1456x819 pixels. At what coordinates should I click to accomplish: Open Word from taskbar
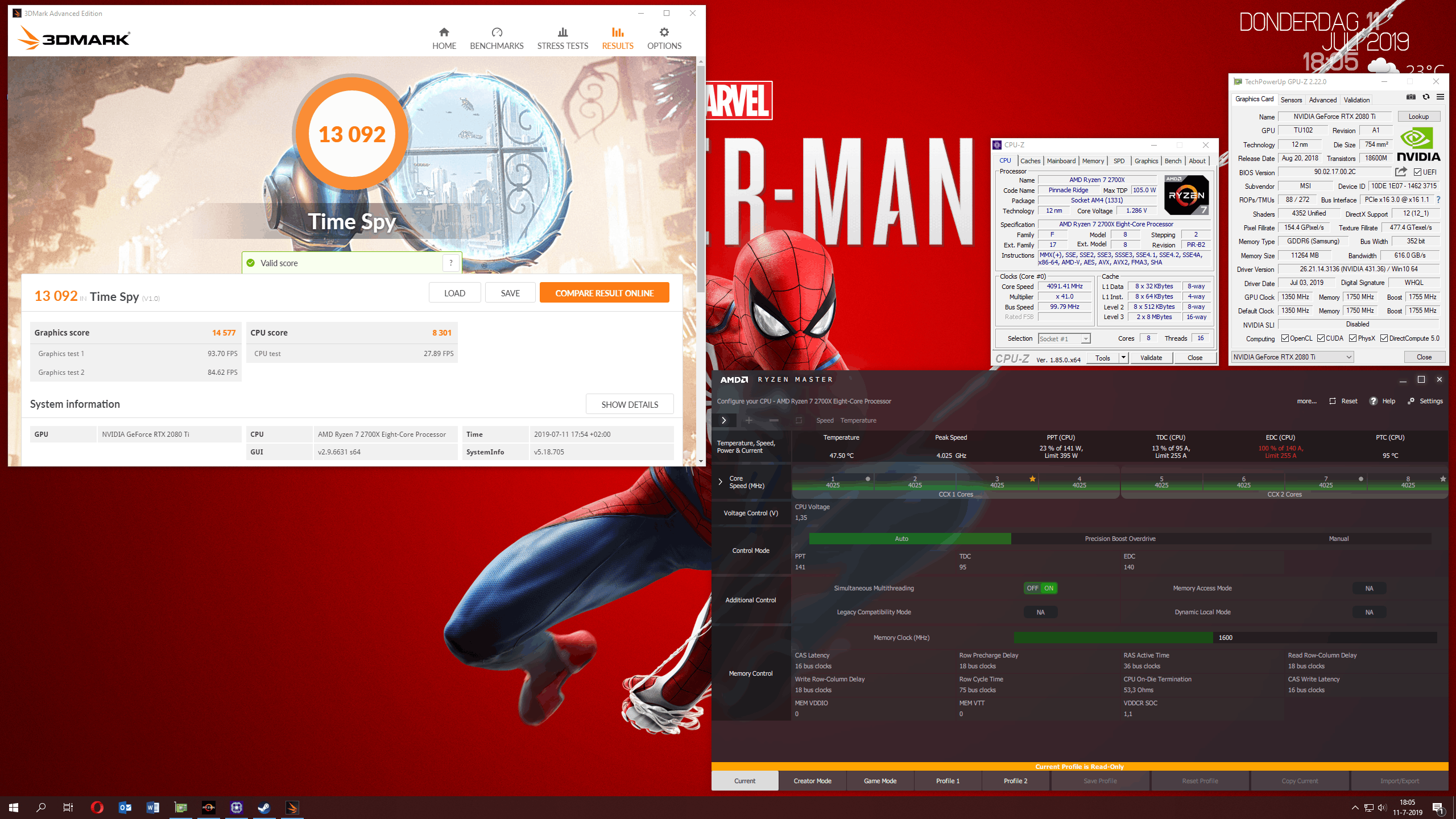coord(152,807)
